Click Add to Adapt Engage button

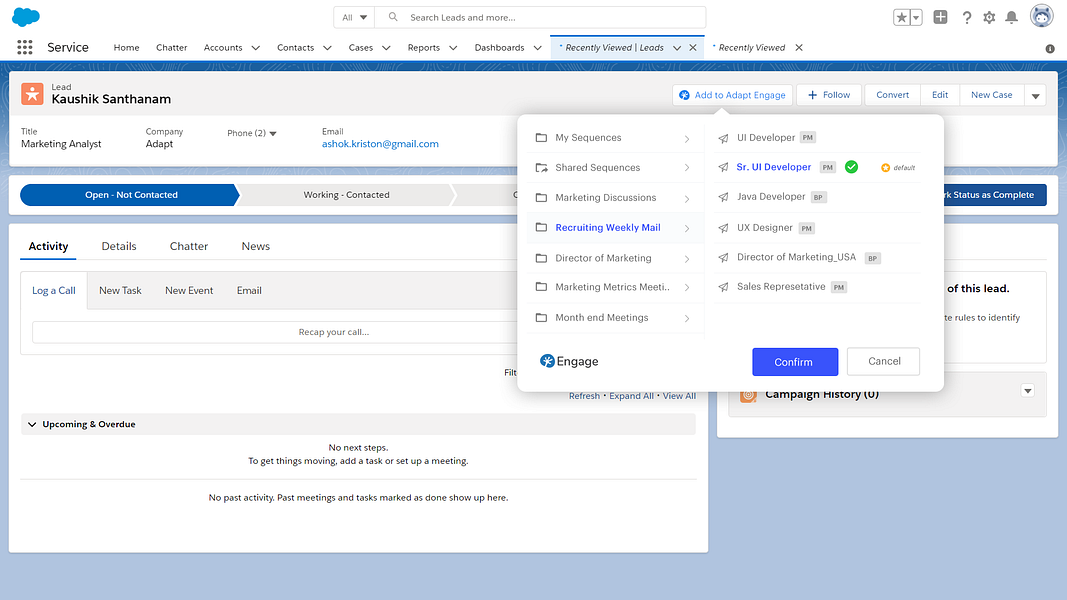pyautogui.click(x=732, y=95)
